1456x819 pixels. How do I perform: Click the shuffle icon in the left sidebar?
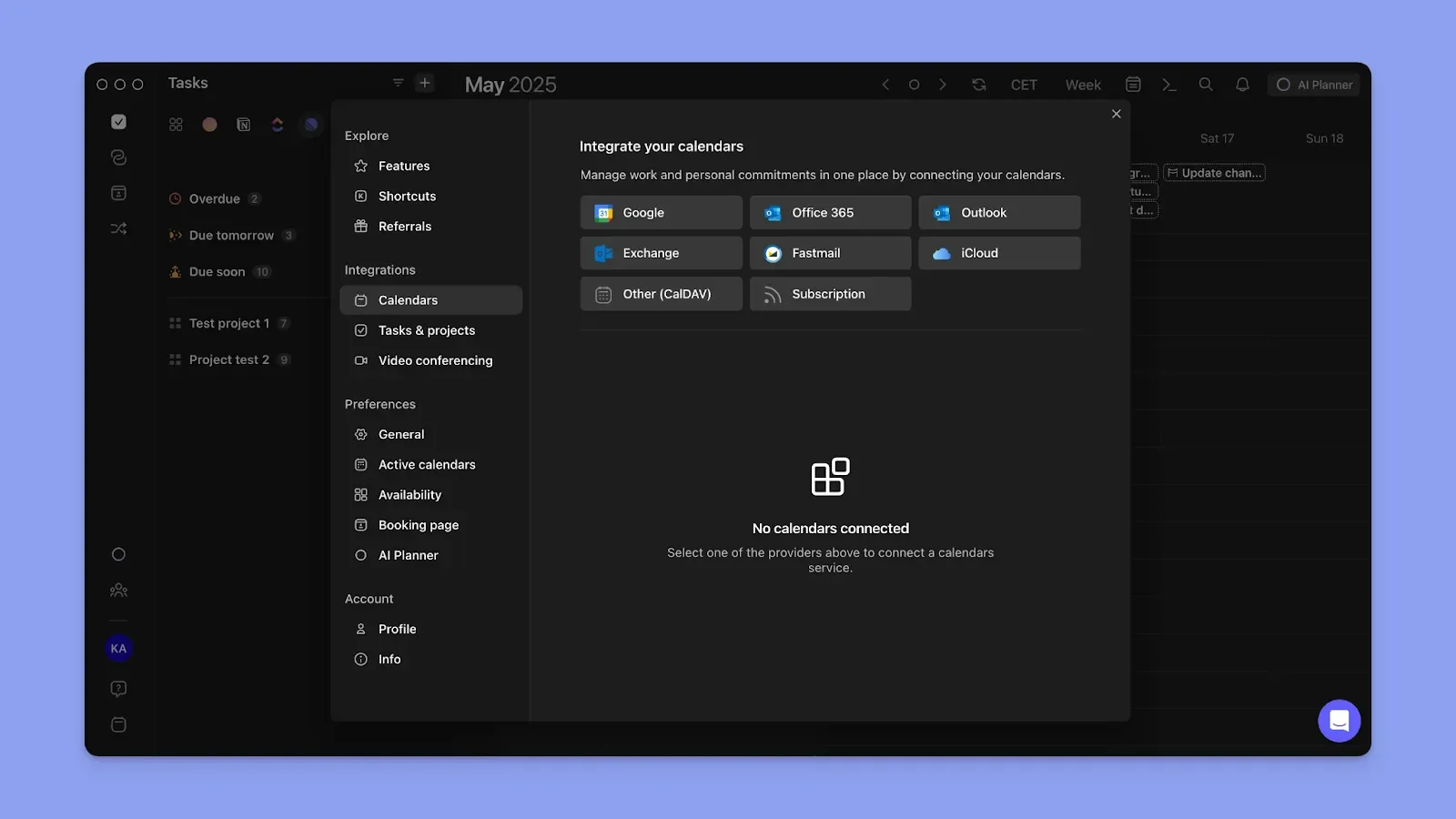(118, 227)
